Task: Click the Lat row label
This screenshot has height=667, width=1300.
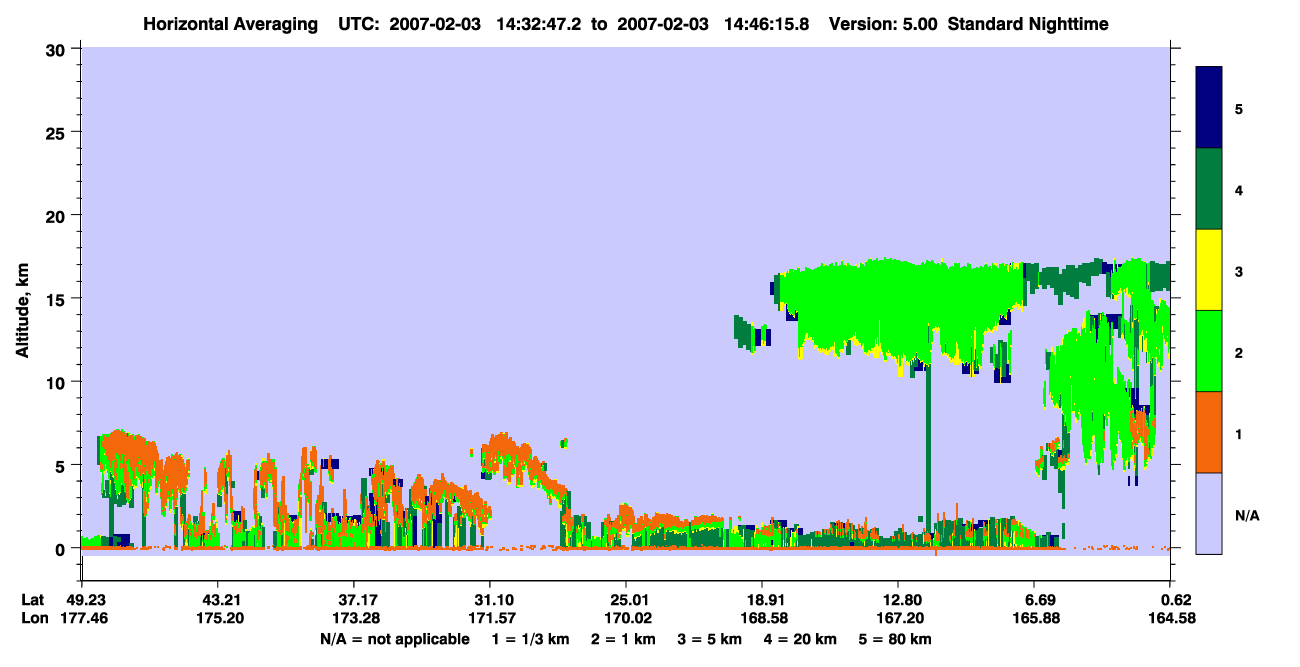Action: [33, 600]
